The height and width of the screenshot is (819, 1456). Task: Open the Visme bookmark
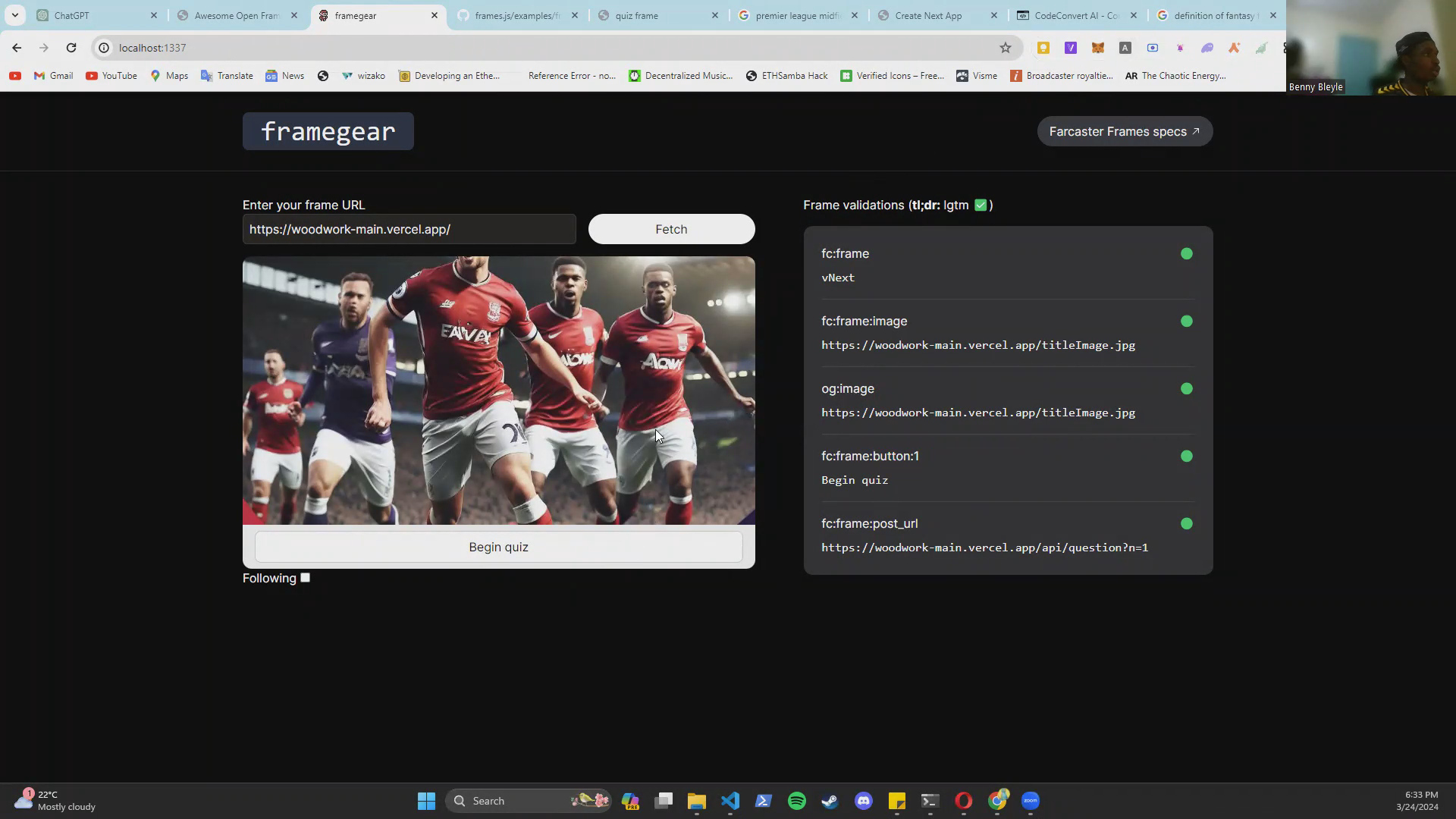coord(977,76)
